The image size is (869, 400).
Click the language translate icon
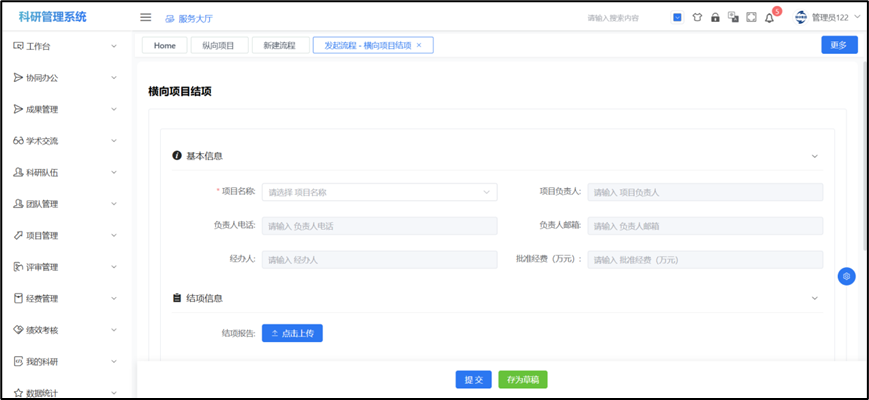point(733,17)
